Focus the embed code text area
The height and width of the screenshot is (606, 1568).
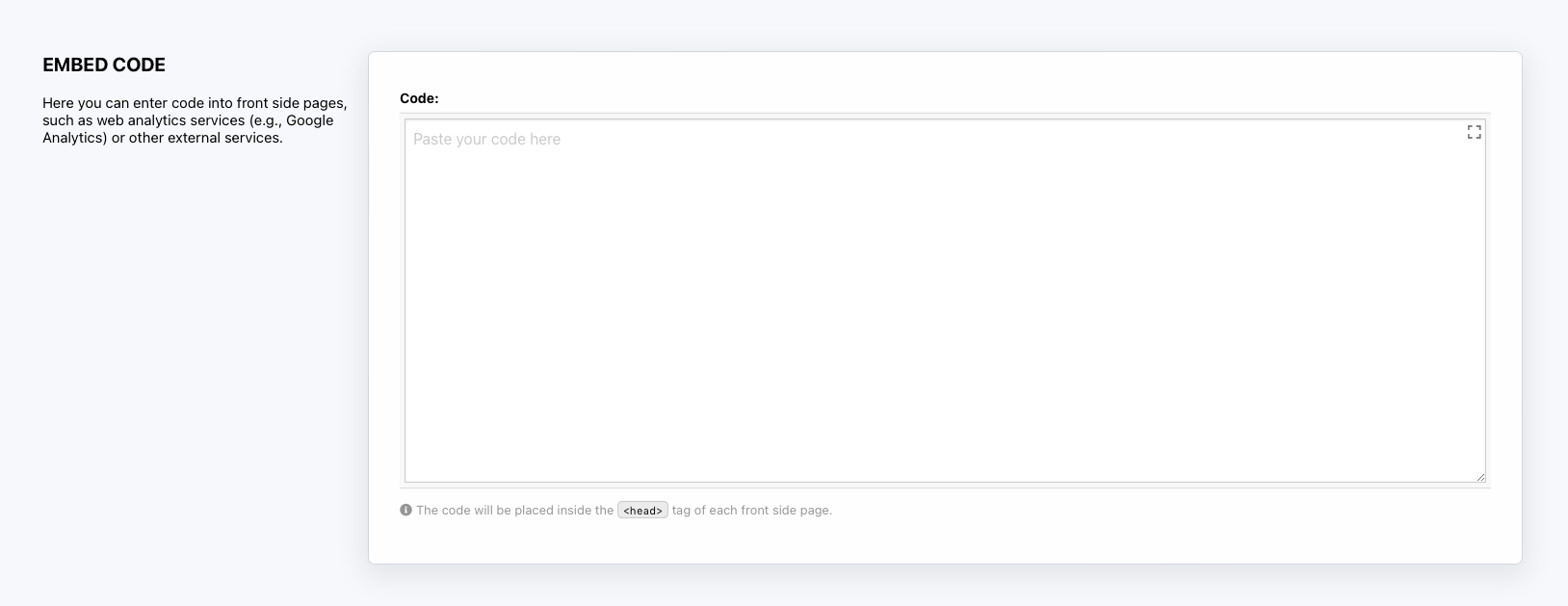(x=944, y=308)
